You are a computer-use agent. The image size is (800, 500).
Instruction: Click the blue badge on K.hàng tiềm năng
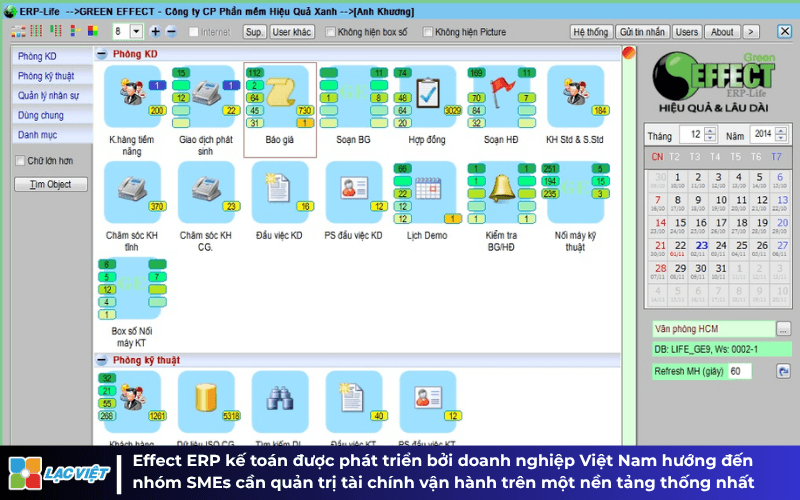click(158, 85)
